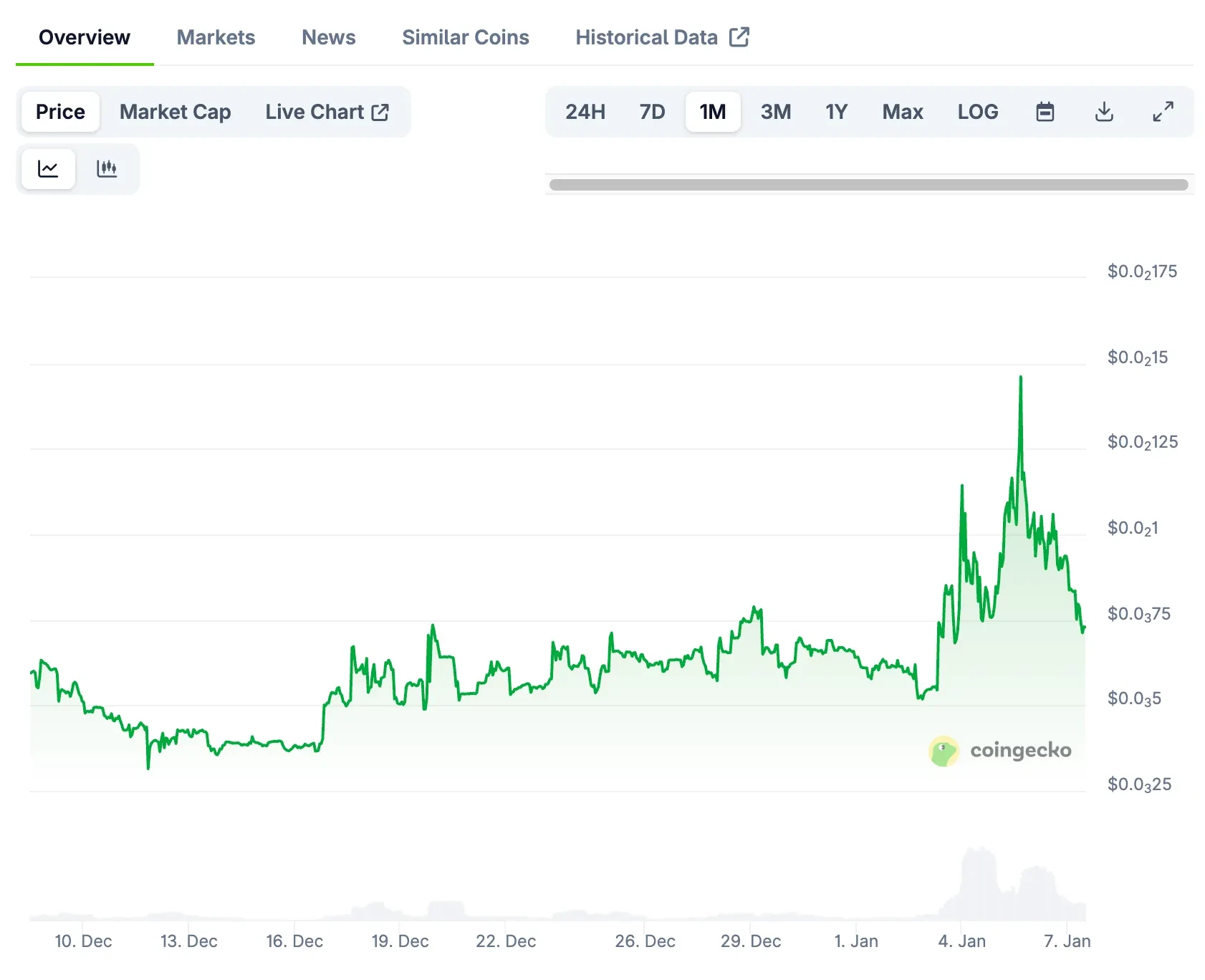1205x980 pixels.
Task: Go to the News tab
Action: pyautogui.click(x=328, y=37)
